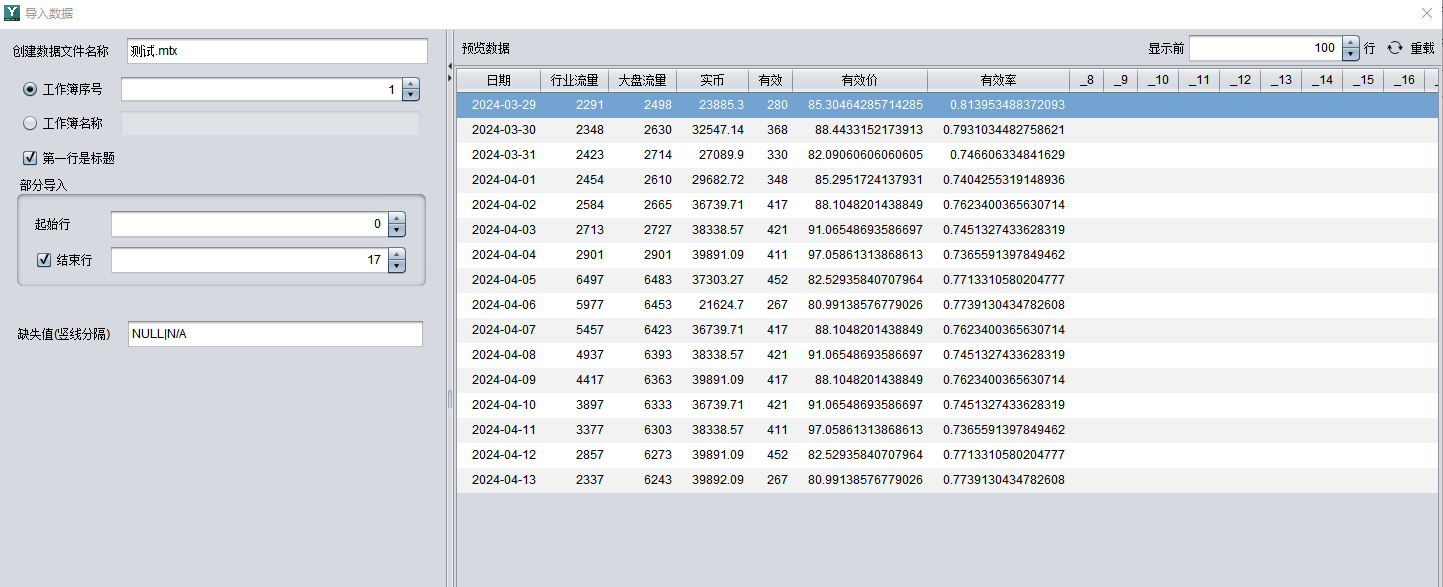Select the 工作簿名称 radio button
Image resolution: width=1443 pixels, height=587 pixels.
pos(30,124)
